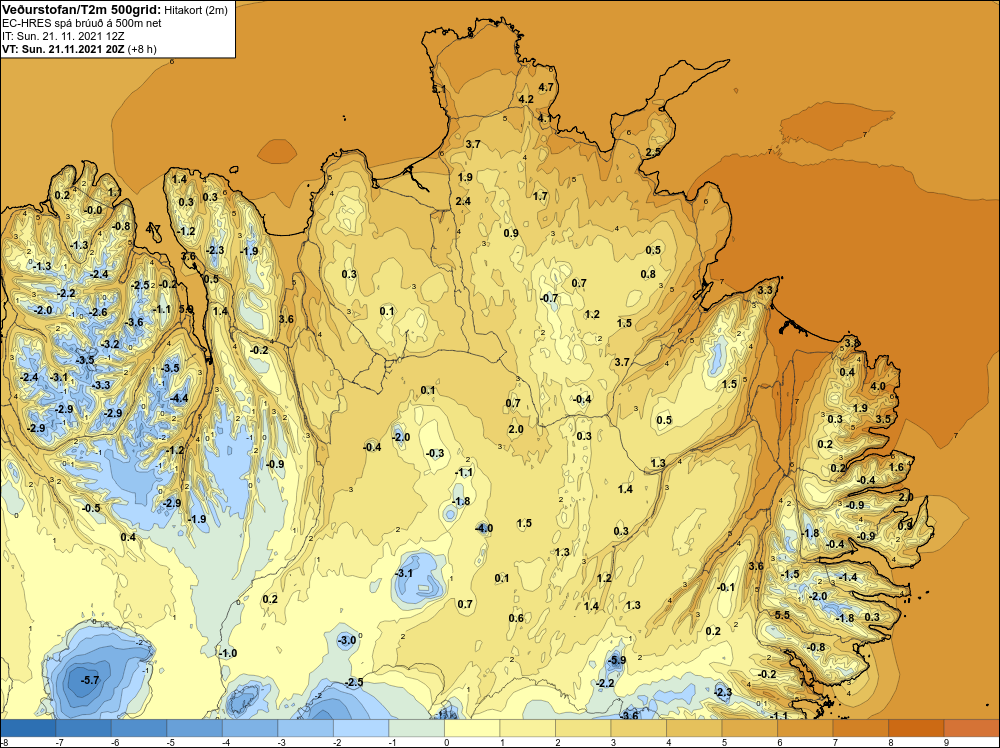This screenshot has width=1000, height=748.
Task: Click the '0' legend scale label
Action: tap(447, 742)
